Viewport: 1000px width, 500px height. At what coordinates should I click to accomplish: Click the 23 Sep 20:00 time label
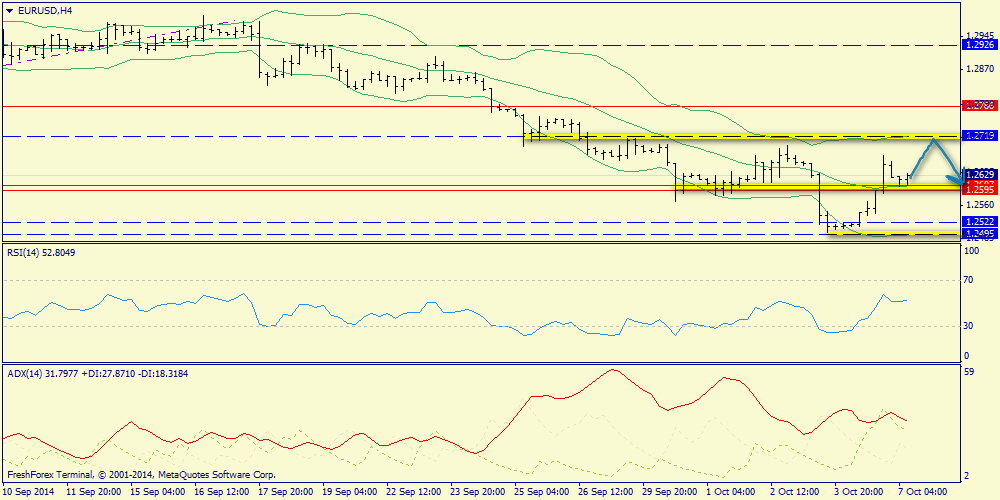tap(477, 492)
